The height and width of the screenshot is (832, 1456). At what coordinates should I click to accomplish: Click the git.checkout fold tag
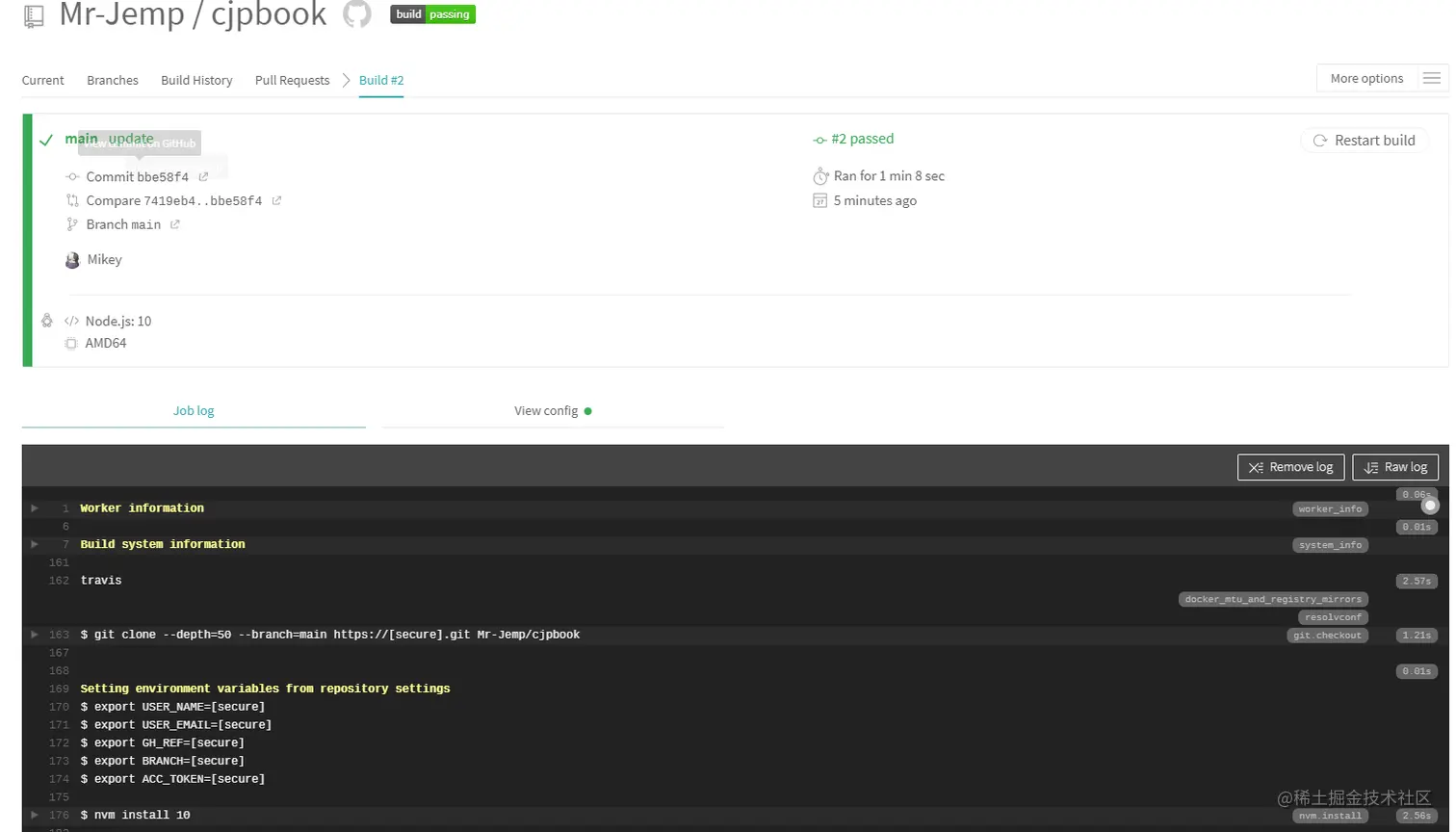1327,636
